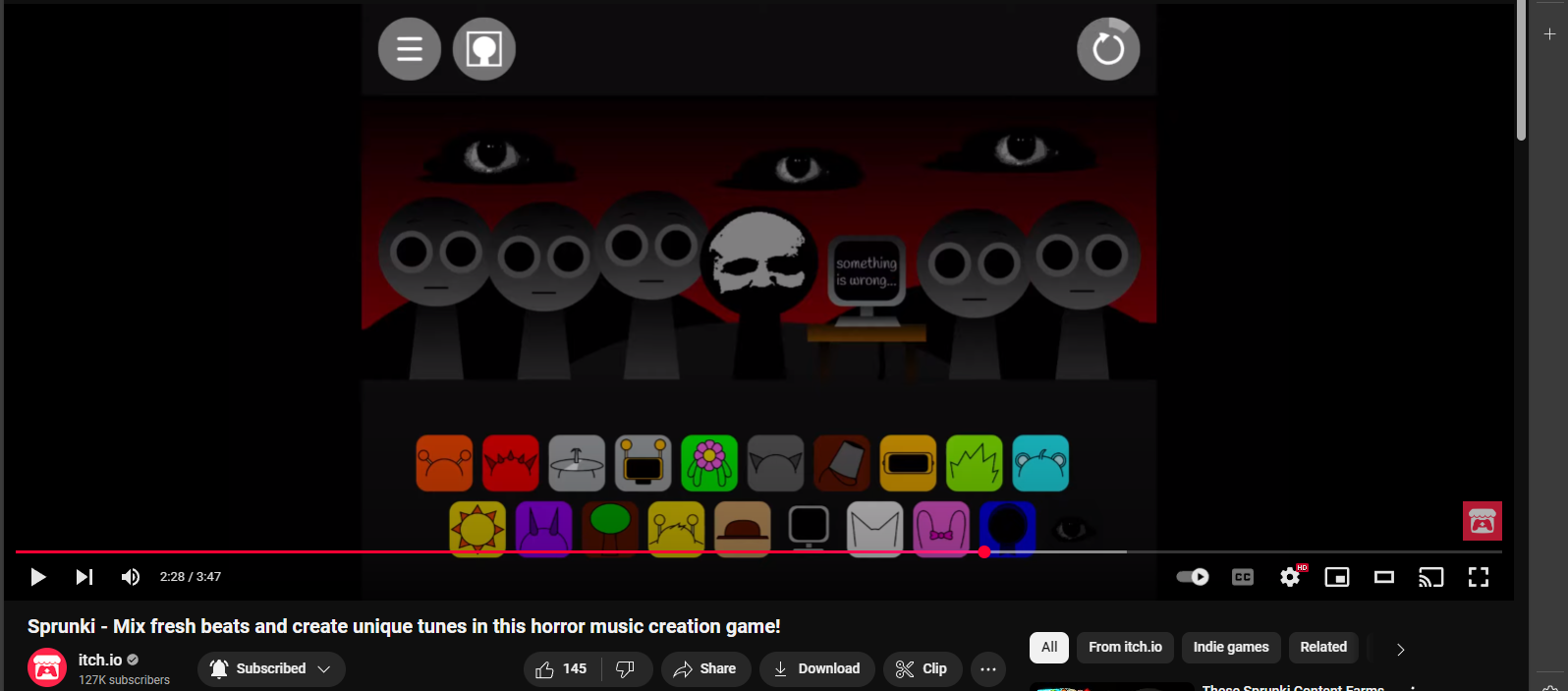Select the From itch.io filter chip
The image size is (1568, 691).
pos(1125,647)
